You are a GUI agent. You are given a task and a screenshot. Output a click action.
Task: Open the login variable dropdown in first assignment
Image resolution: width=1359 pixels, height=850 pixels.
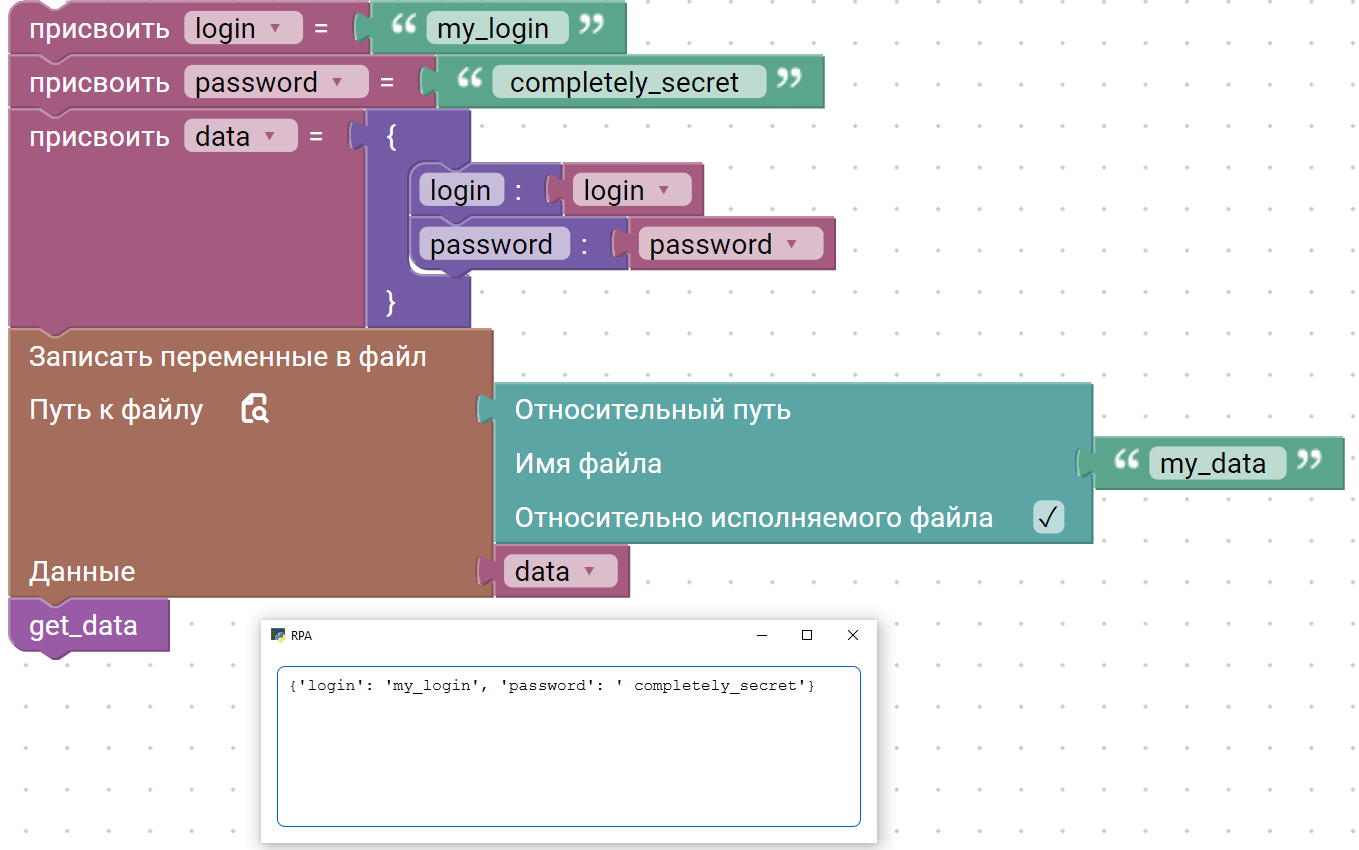[x=276, y=29]
